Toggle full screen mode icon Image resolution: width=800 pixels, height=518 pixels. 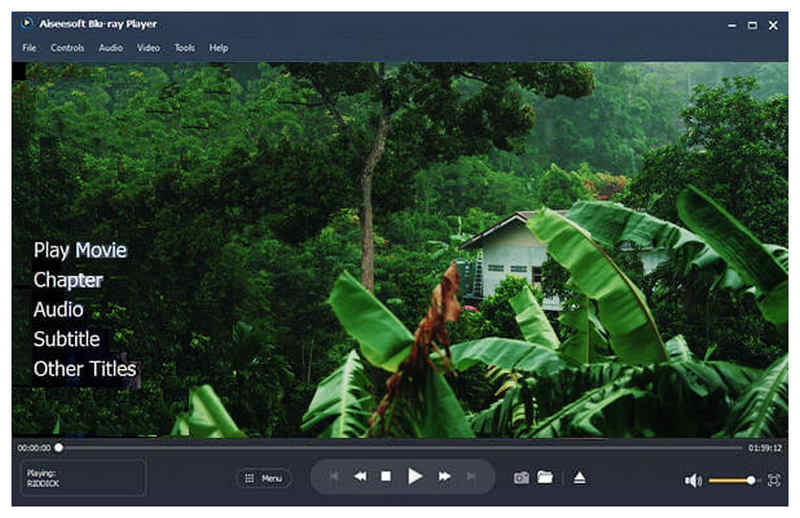774,481
